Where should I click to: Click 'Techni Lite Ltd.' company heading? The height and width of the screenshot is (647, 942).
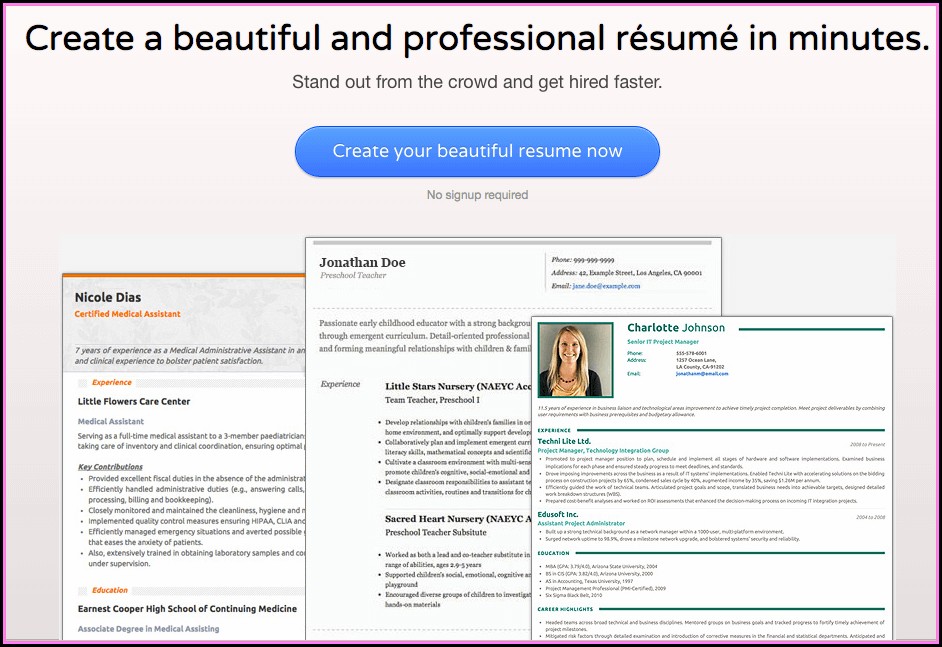point(564,441)
